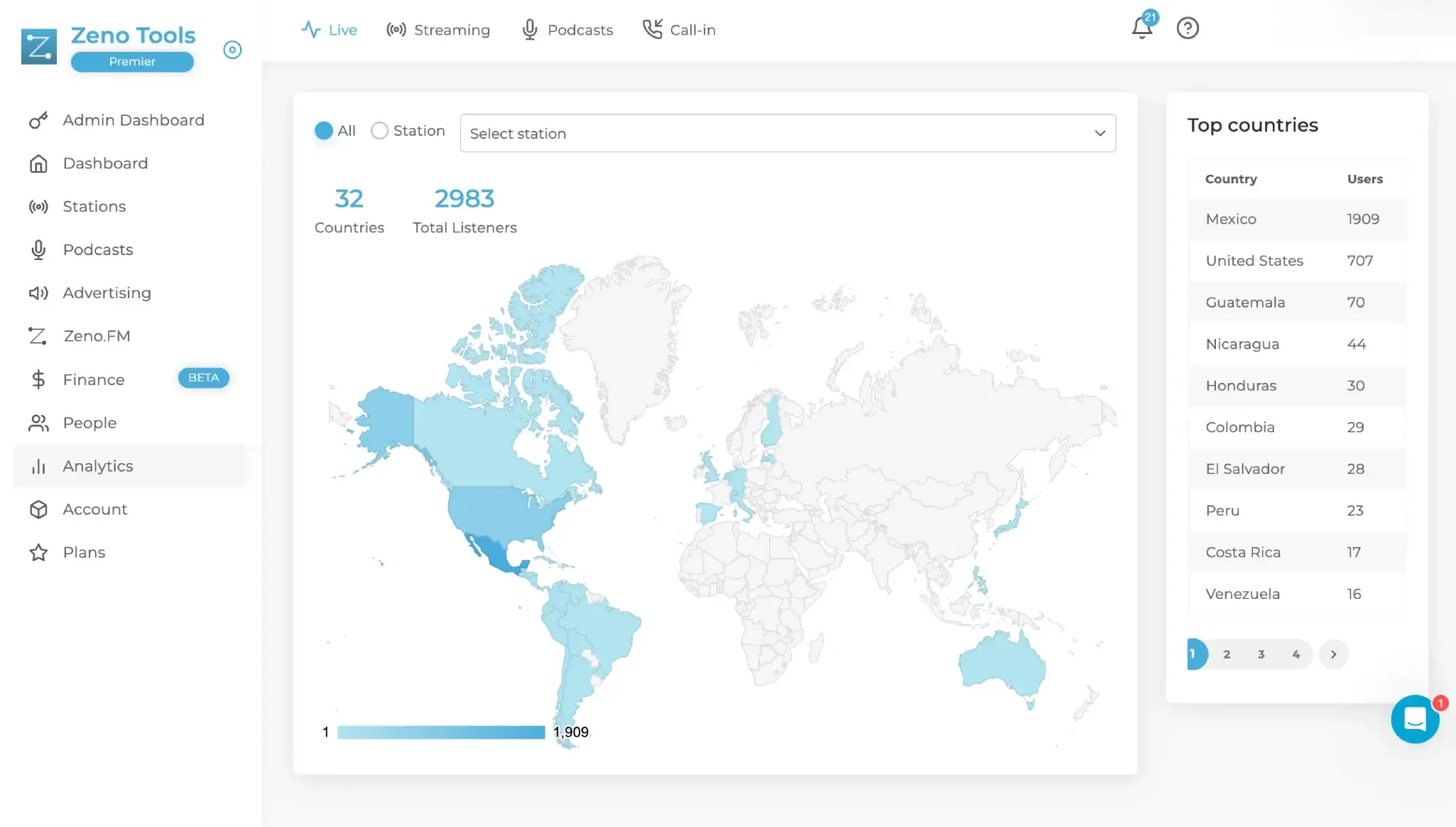This screenshot has height=827, width=1456.
Task: Click the dollar icon for Finance
Action: point(38,379)
